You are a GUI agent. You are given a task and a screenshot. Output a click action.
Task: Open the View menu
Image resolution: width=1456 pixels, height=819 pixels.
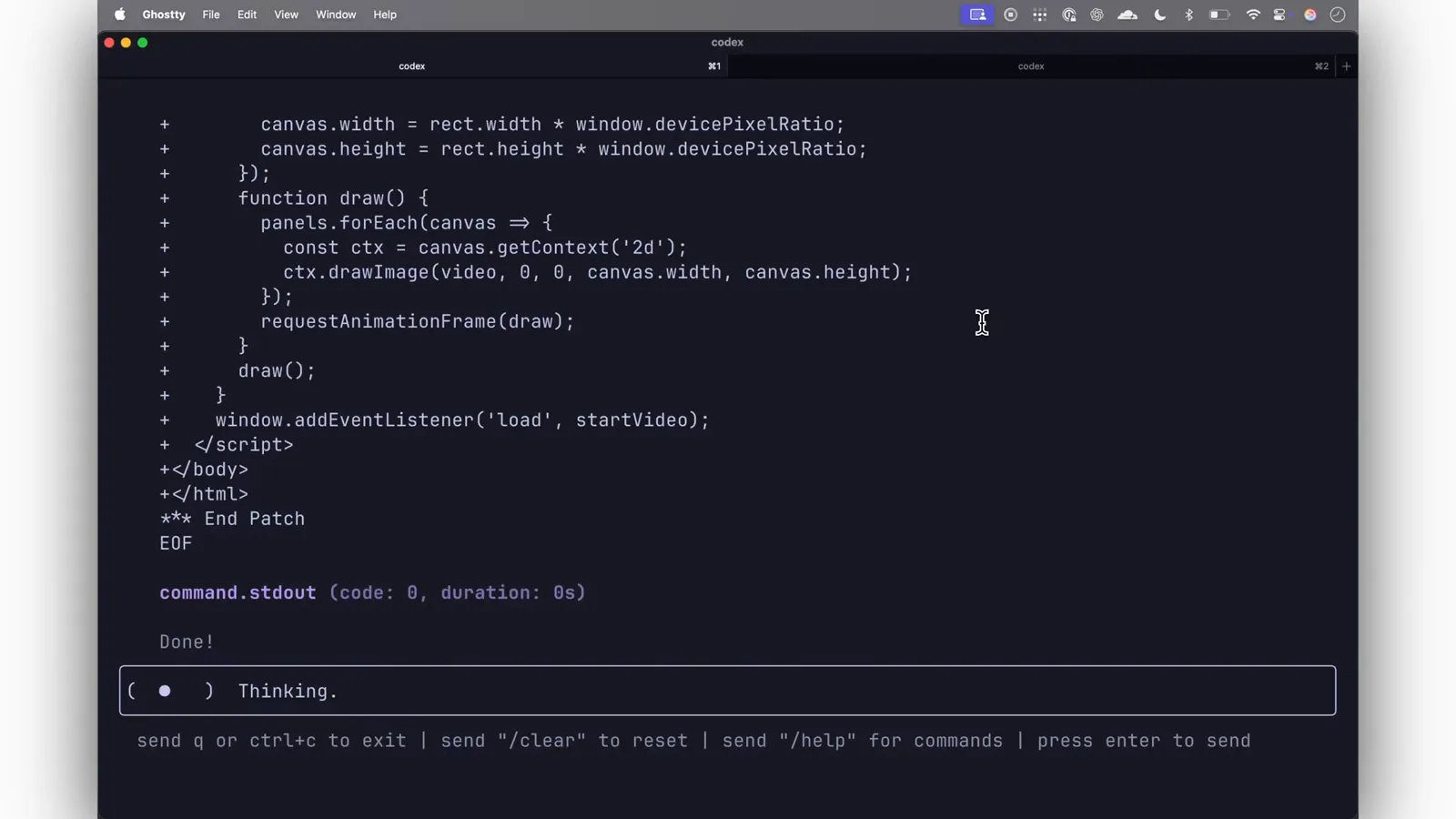(x=286, y=15)
